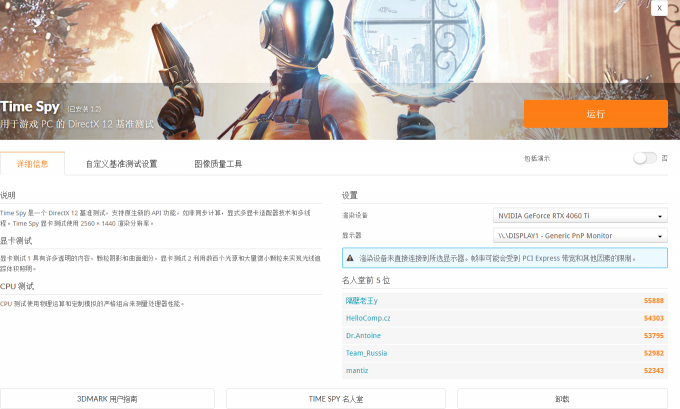Viewport: 680px width, 409px height.
Task: Click the warning triangle icon in notice
Action: (x=350, y=258)
